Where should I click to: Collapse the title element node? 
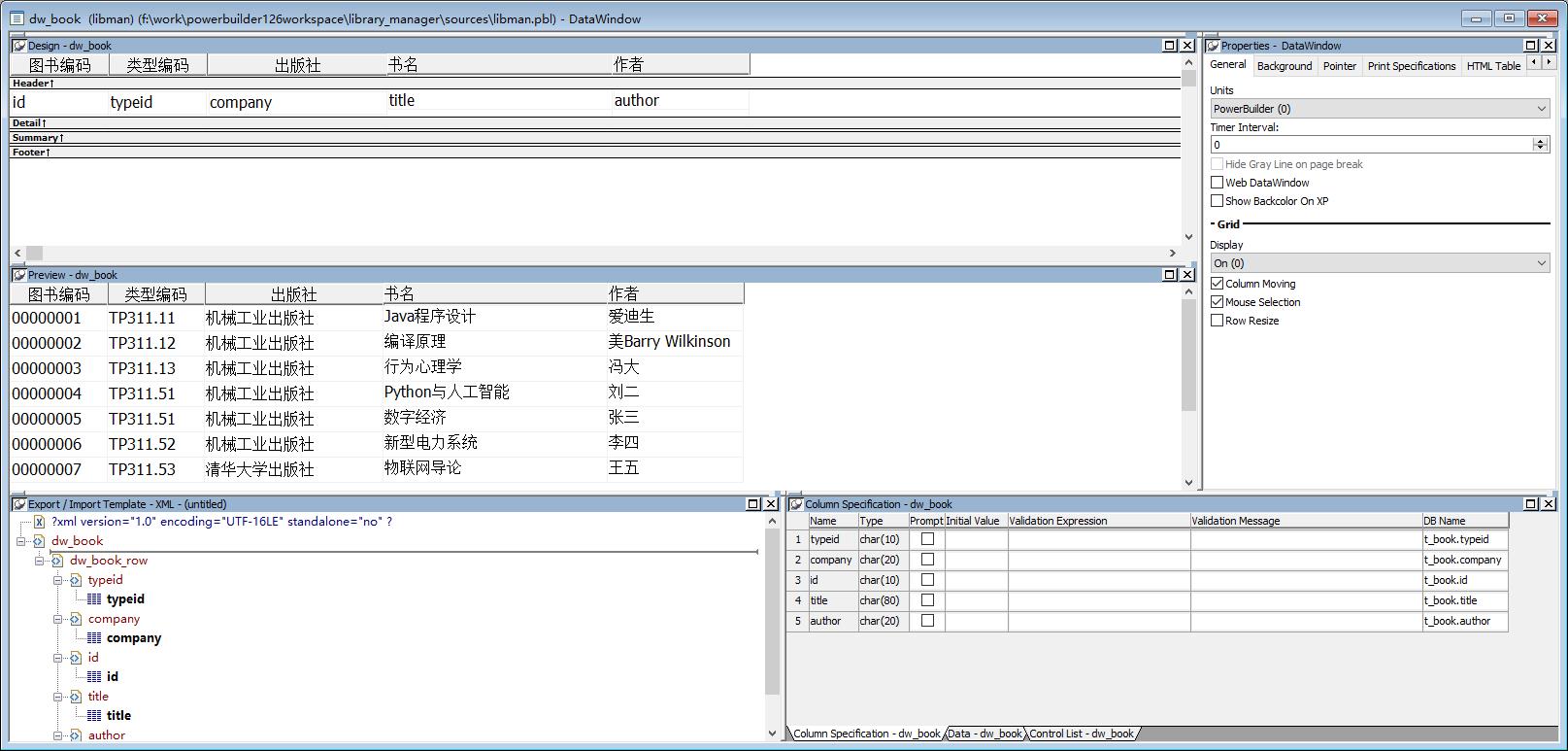click(58, 697)
